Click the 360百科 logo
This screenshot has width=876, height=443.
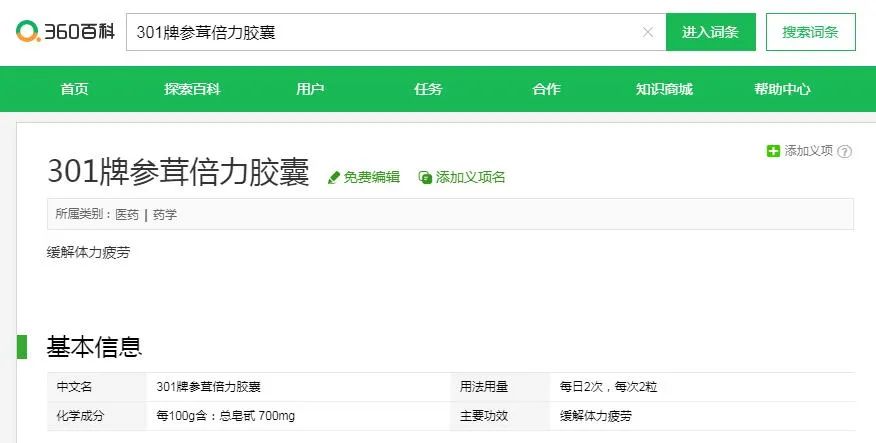(x=65, y=31)
